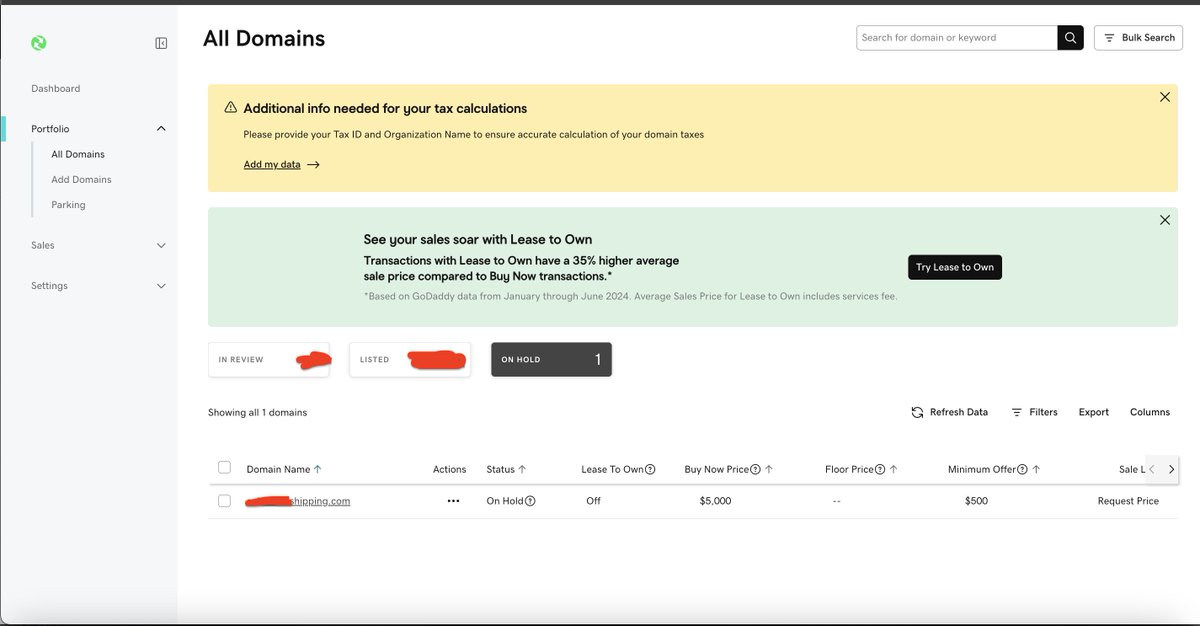The image size is (1200, 626).
Task: Open the Columns options
Action: 1150,413
